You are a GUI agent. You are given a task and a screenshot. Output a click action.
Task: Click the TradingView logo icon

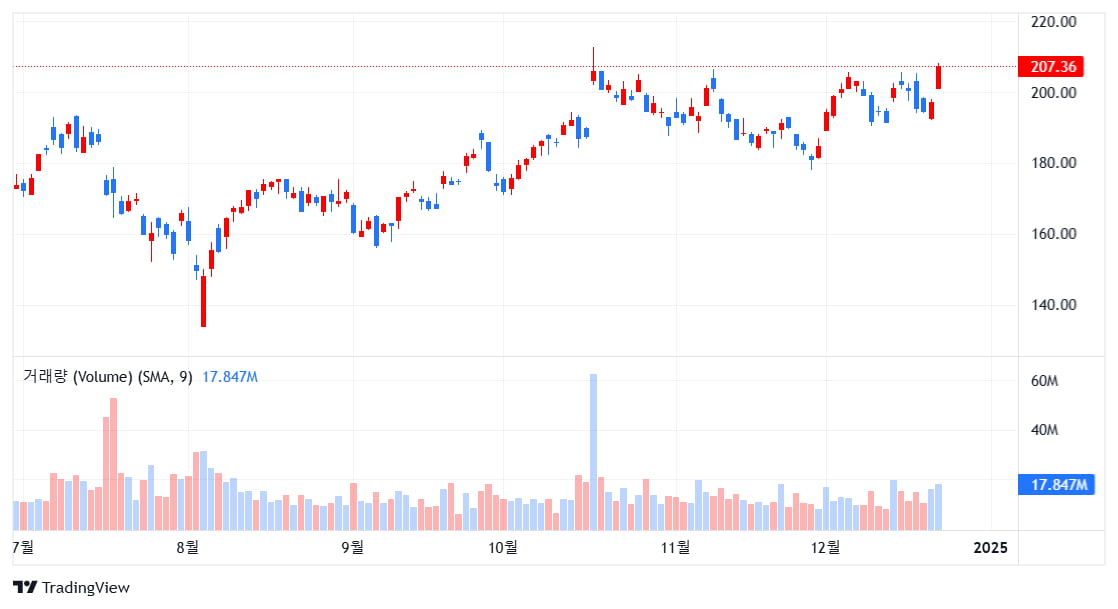point(25,588)
